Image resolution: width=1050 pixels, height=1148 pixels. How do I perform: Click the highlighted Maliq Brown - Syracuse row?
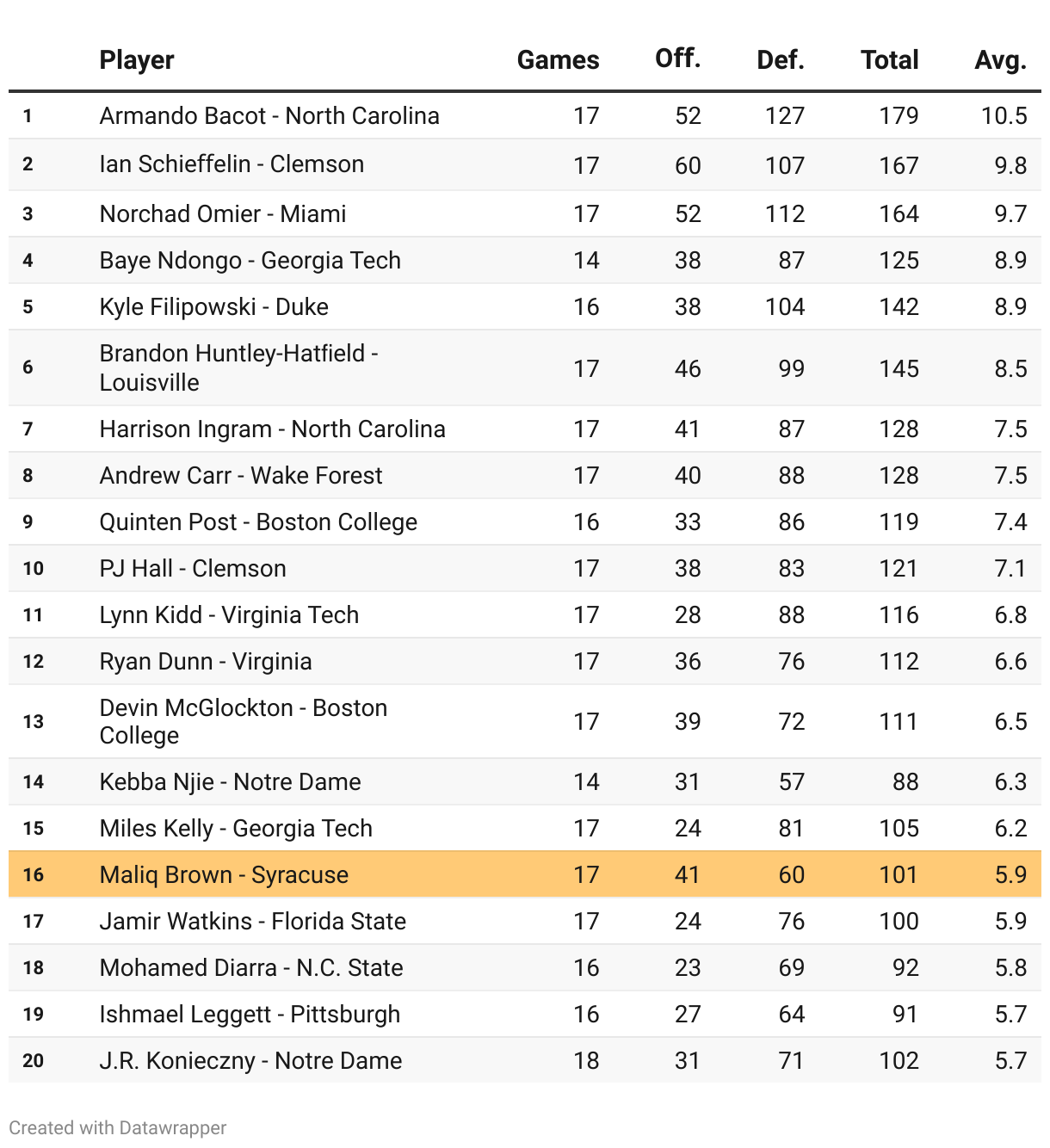pyautogui.click(x=224, y=874)
